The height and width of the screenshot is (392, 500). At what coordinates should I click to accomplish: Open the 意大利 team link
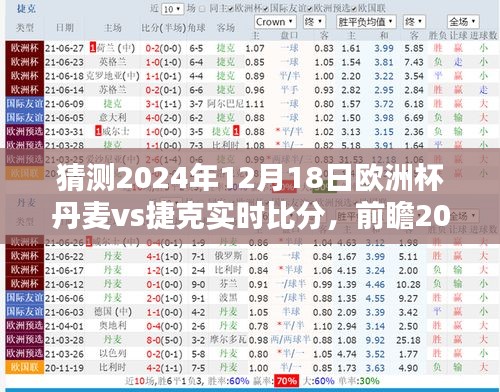coord(113,117)
